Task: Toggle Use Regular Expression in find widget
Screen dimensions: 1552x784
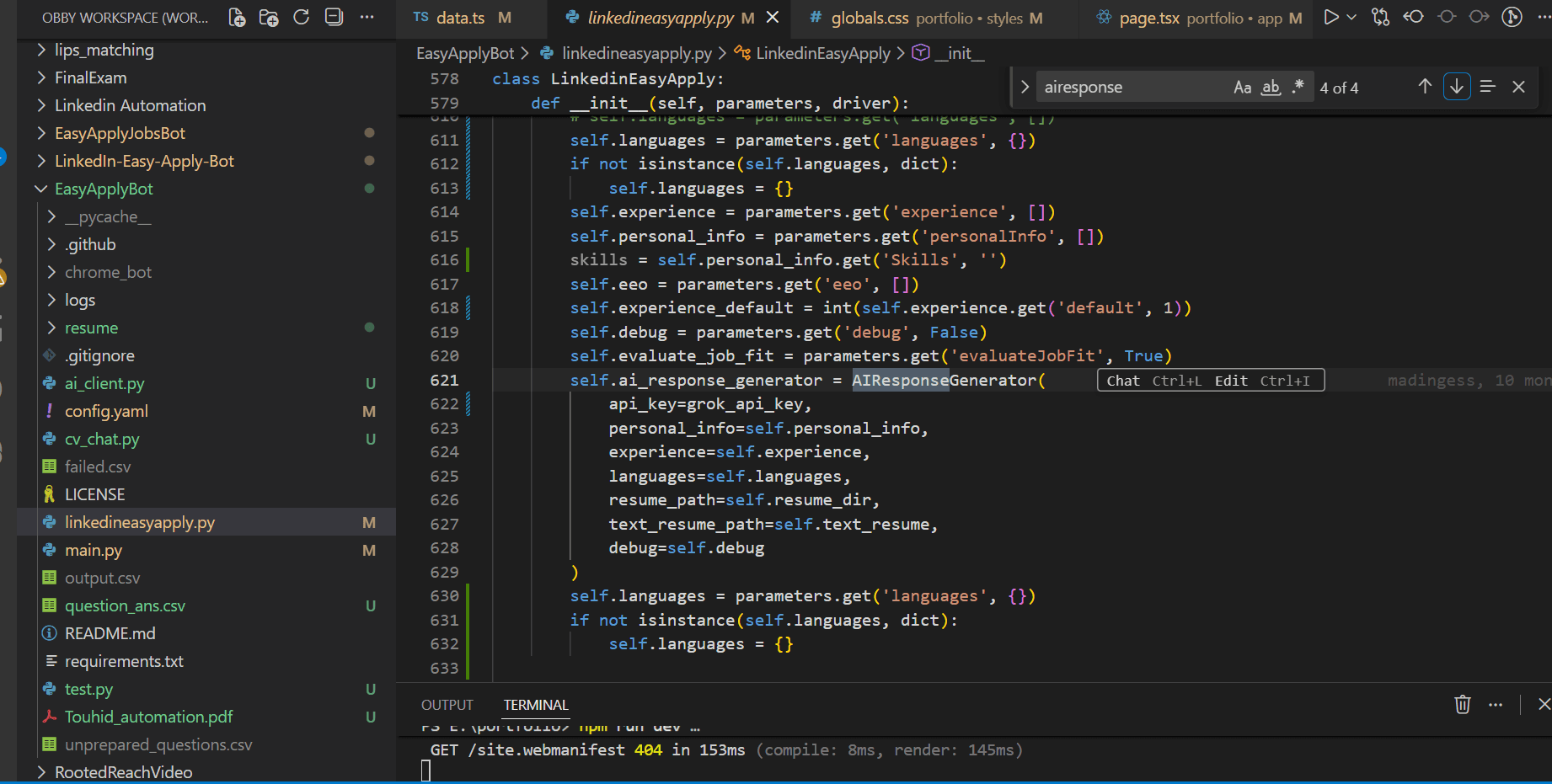Action: 1298,87
